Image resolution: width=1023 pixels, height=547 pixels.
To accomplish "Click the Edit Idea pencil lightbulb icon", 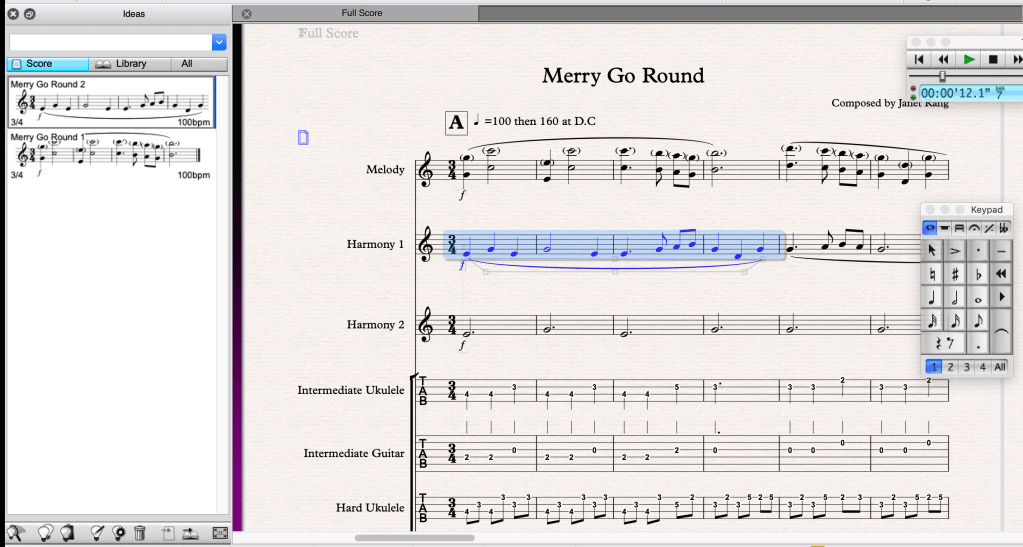I will 97,533.
